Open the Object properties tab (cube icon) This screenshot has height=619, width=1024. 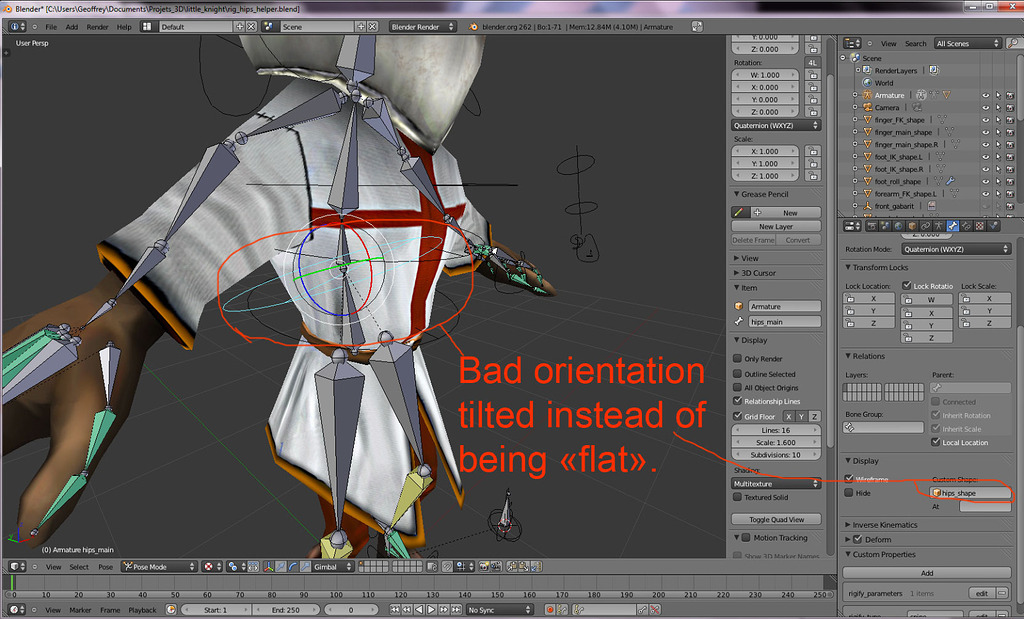(912, 226)
